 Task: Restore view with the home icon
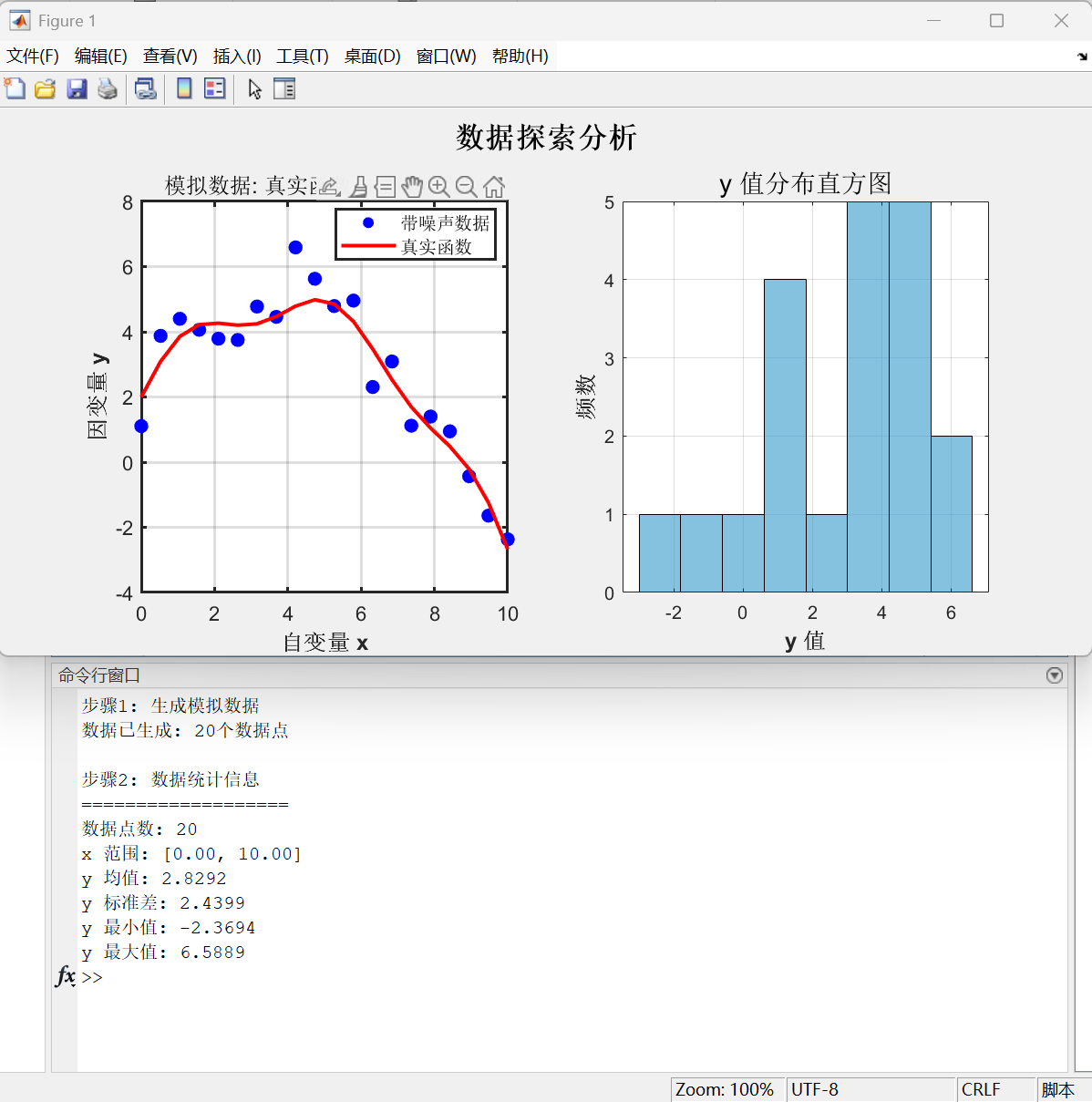[494, 187]
